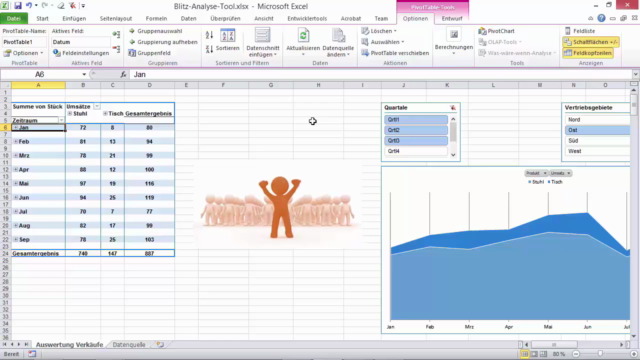Expand the Stuhl column group
640x360 pixels.
(x=70, y=113)
